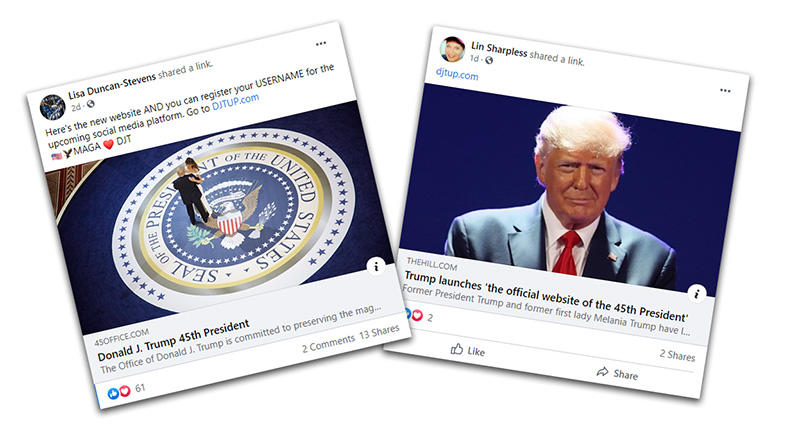The image size is (800, 437).
Task: Click the info icon on the Trump photo
Action: tap(697, 293)
